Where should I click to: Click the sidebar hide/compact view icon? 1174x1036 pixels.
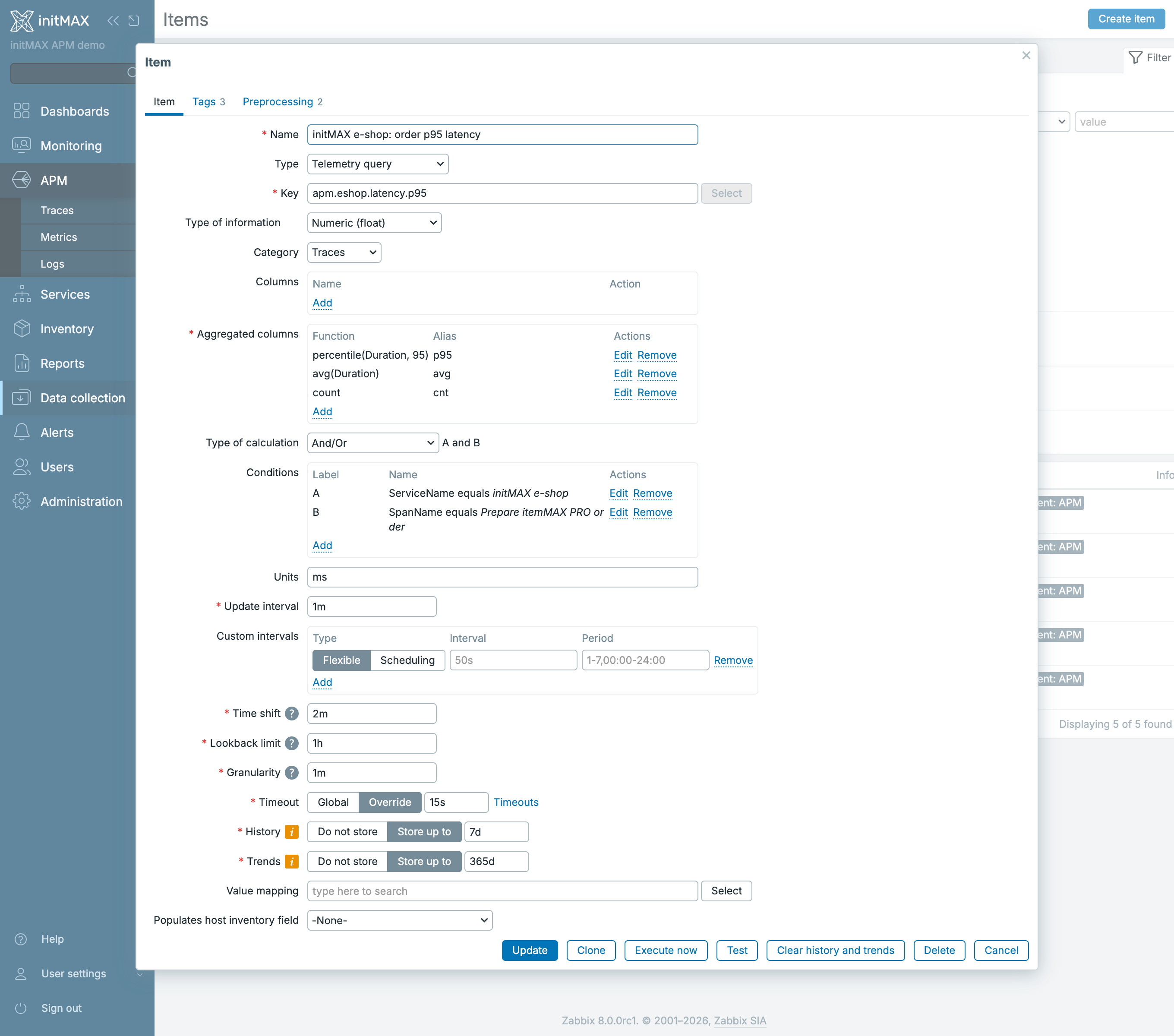(x=134, y=21)
